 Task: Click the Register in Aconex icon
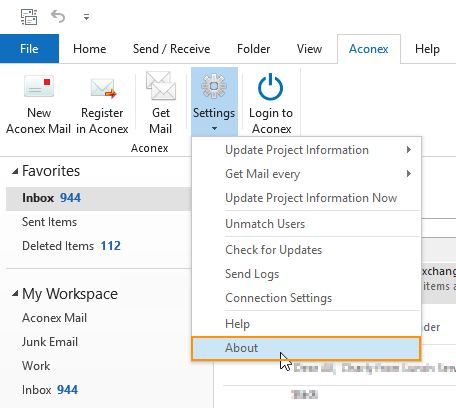pyautogui.click(x=103, y=88)
